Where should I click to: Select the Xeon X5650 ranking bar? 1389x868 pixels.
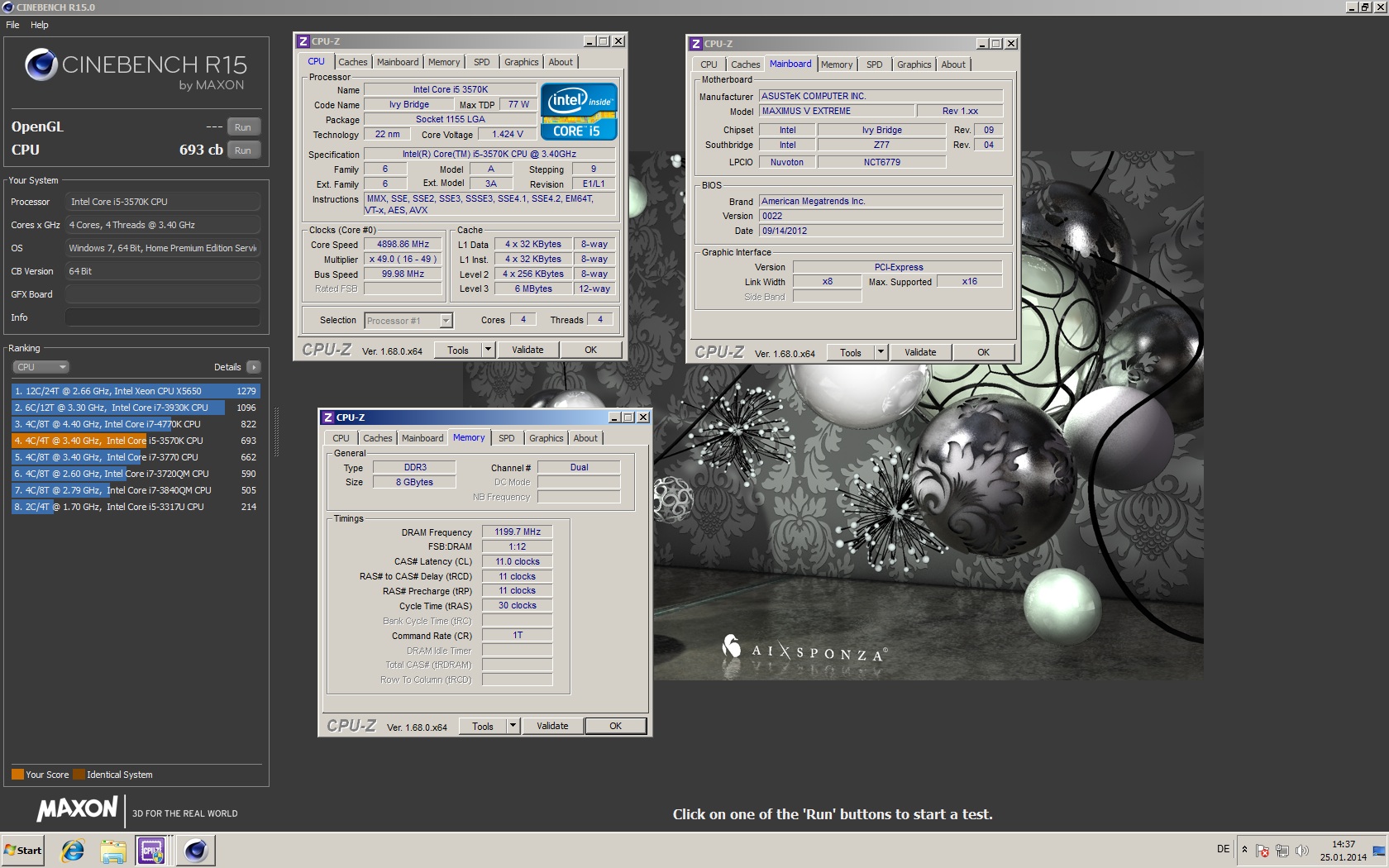click(136, 391)
